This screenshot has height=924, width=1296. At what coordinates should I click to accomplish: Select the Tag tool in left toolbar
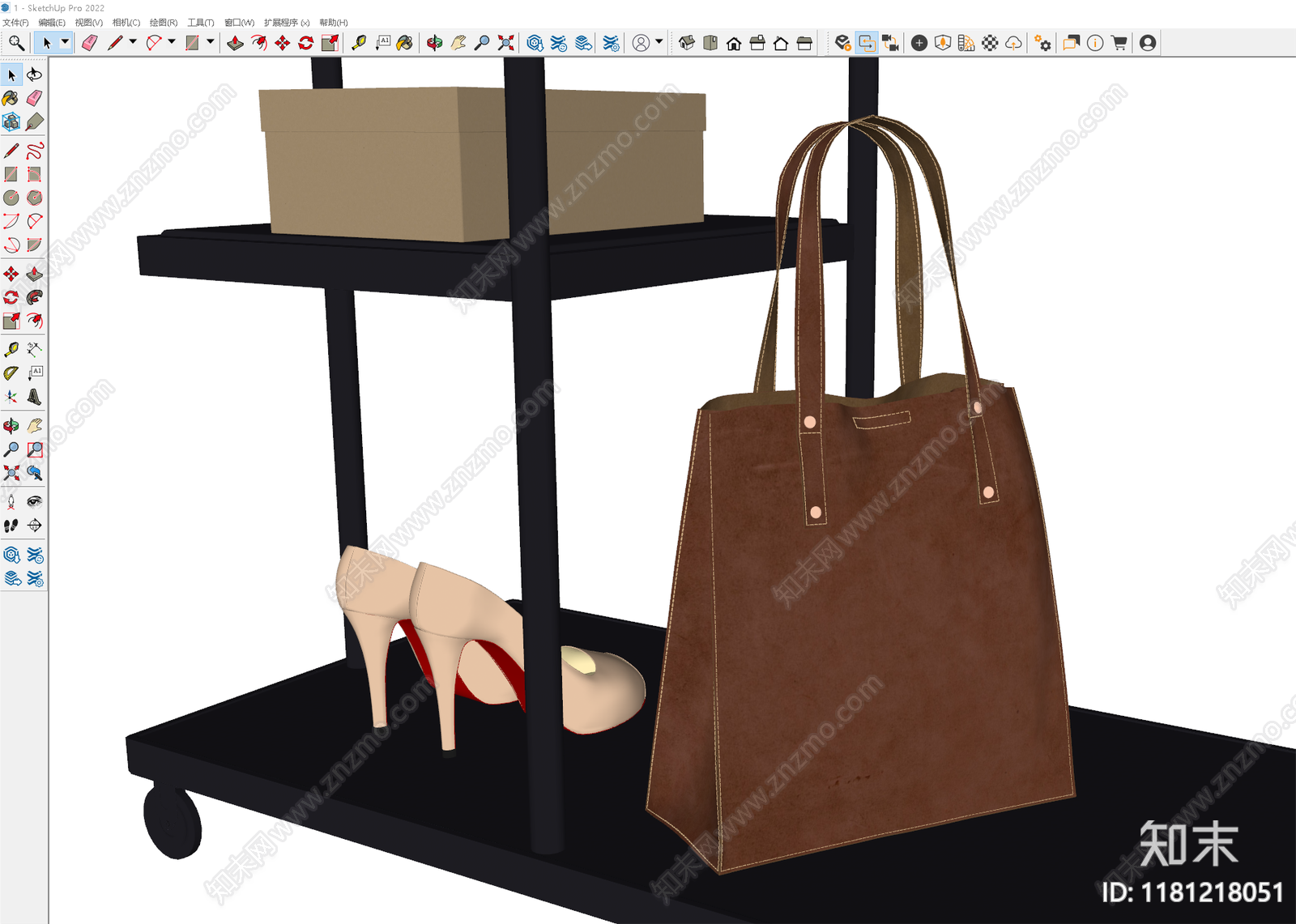click(34, 121)
